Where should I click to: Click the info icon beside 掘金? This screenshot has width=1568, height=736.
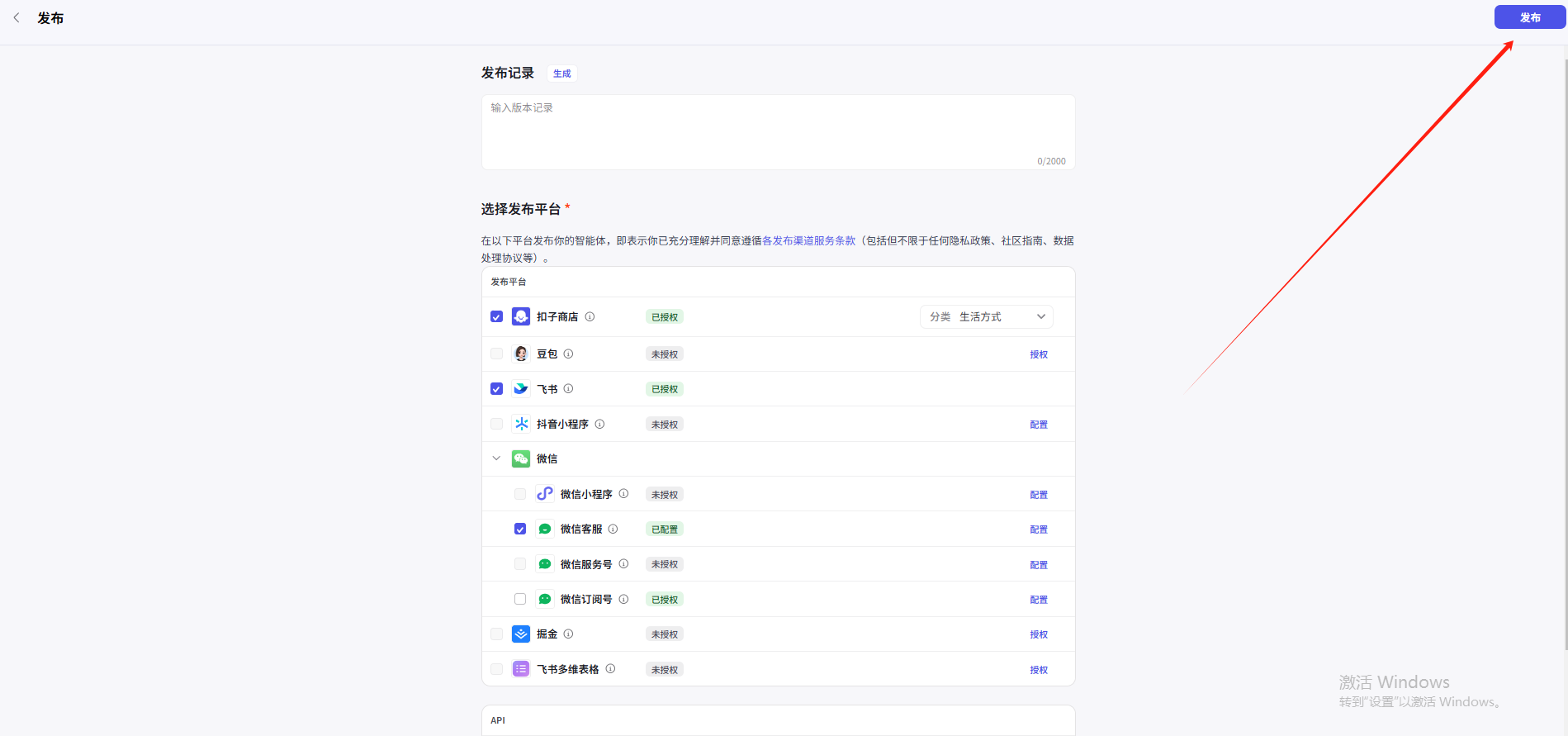click(568, 634)
